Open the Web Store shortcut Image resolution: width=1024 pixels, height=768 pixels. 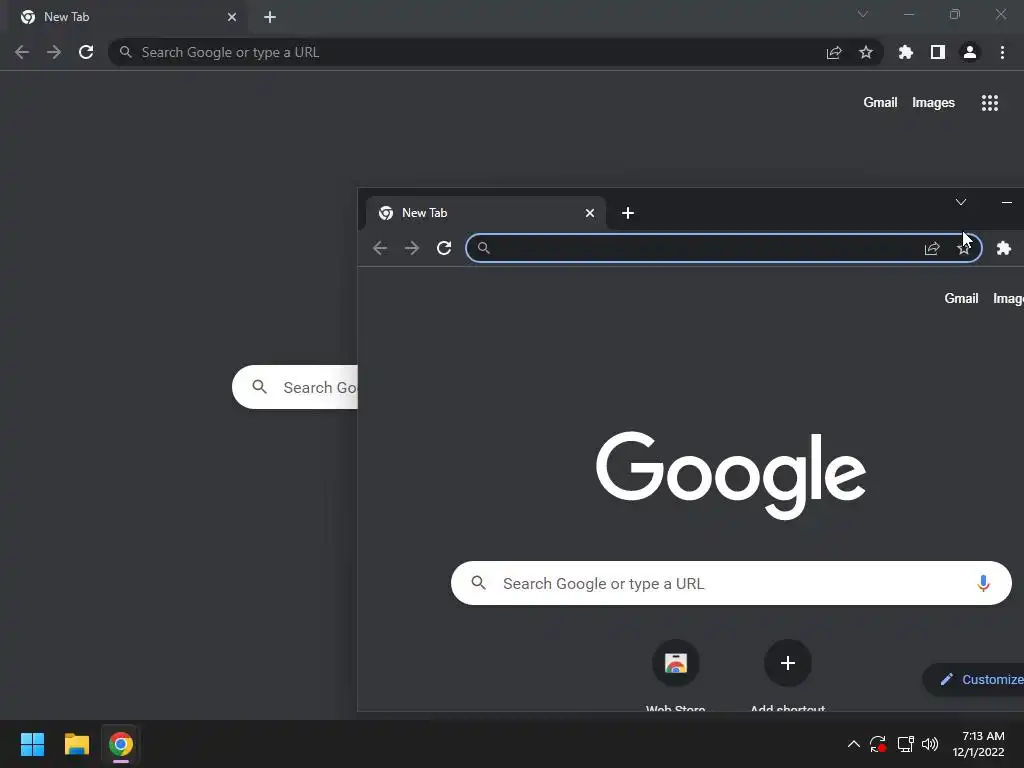tap(676, 664)
